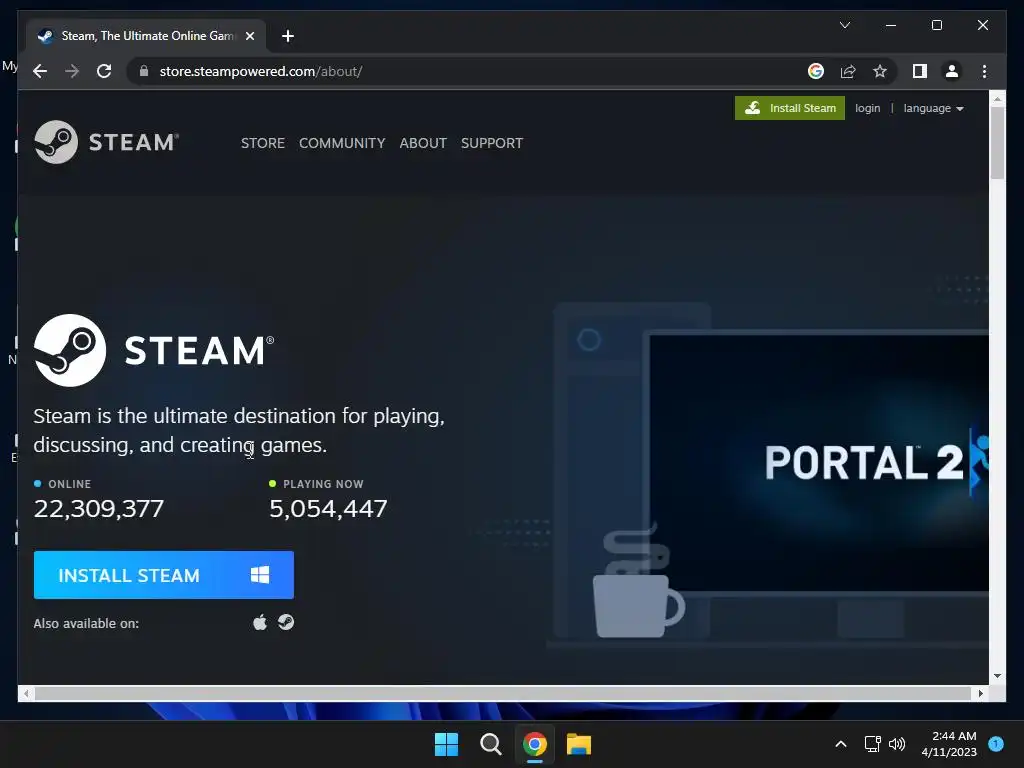Open the SUPPORT menu item
The height and width of the screenshot is (768, 1024).
[x=492, y=143]
